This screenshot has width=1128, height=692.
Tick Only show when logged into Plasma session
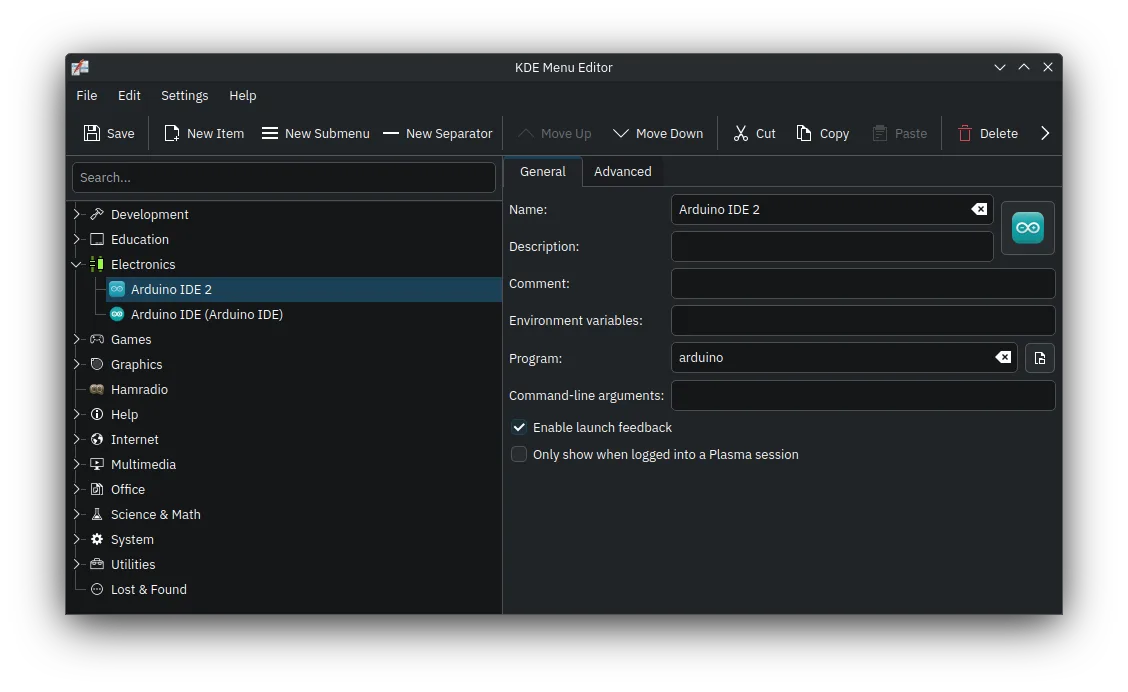519,455
